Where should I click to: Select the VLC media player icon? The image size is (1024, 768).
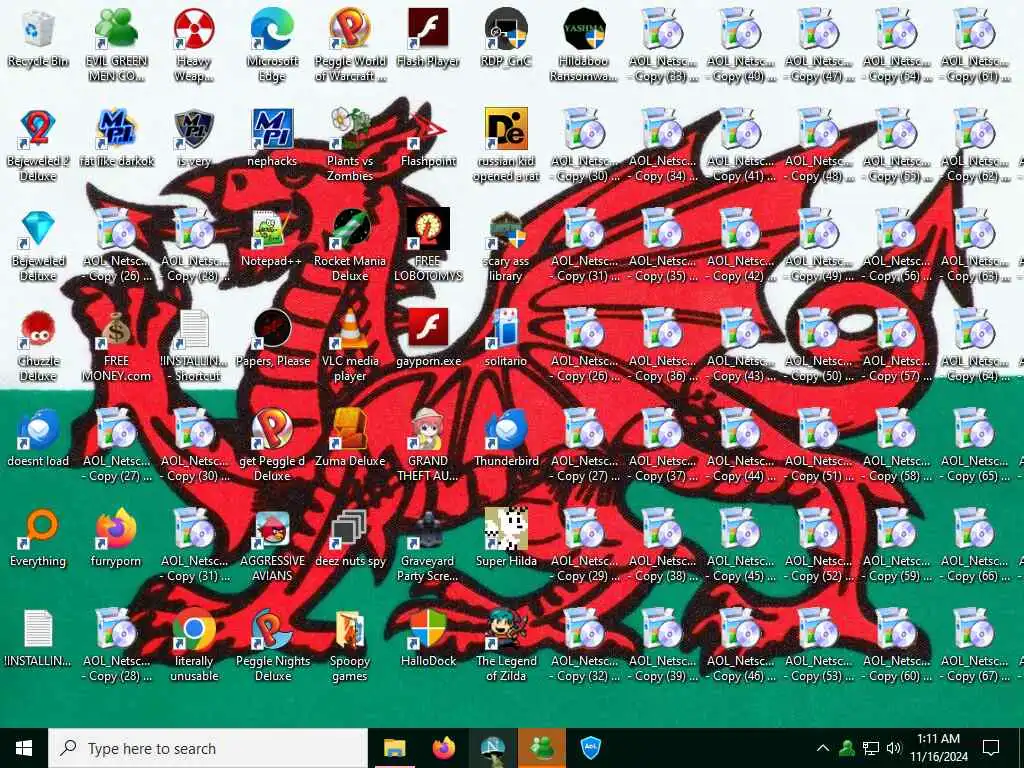click(350, 330)
